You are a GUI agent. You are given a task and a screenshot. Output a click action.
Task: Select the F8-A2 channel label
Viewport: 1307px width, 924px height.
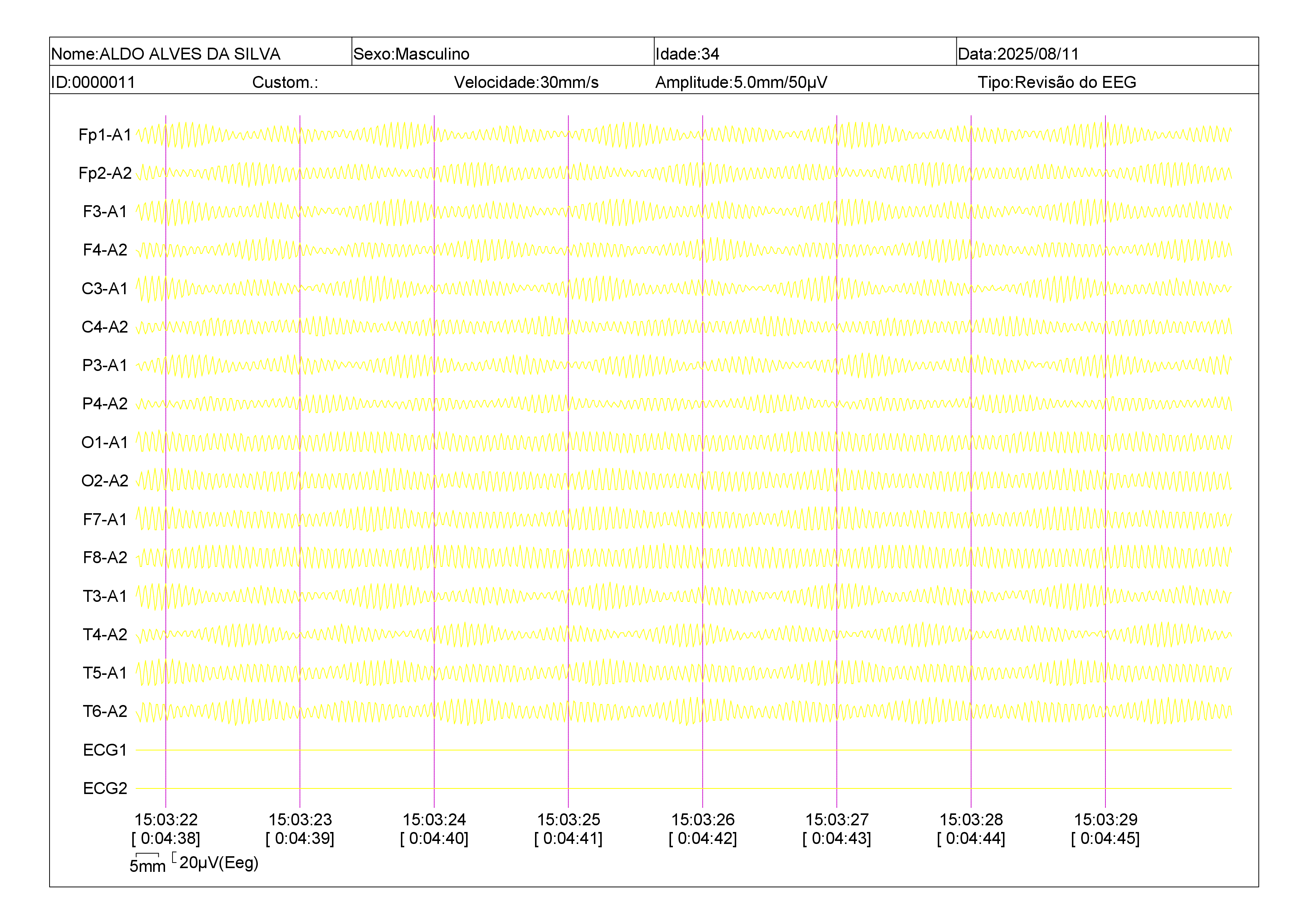pos(105,558)
